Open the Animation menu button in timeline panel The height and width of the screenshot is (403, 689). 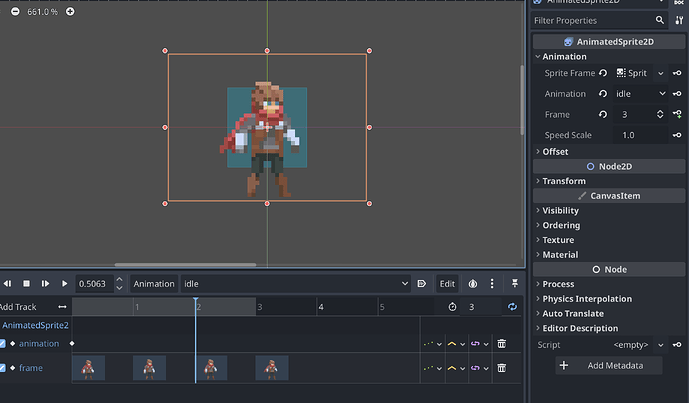(x=154, y=283)
